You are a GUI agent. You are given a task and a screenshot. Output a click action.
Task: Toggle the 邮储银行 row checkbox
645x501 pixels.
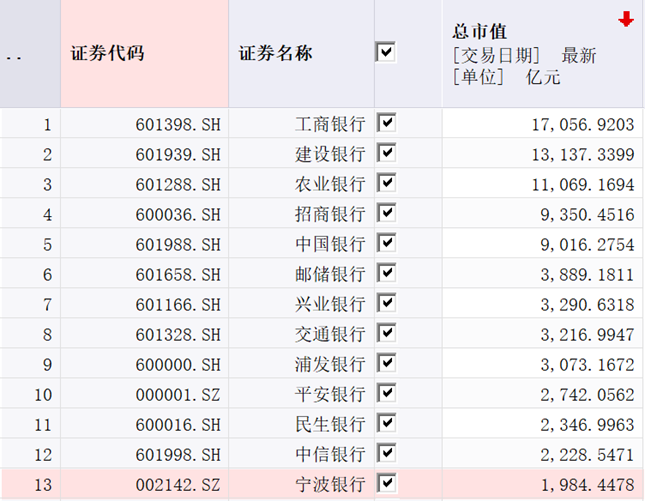point(386,273)
